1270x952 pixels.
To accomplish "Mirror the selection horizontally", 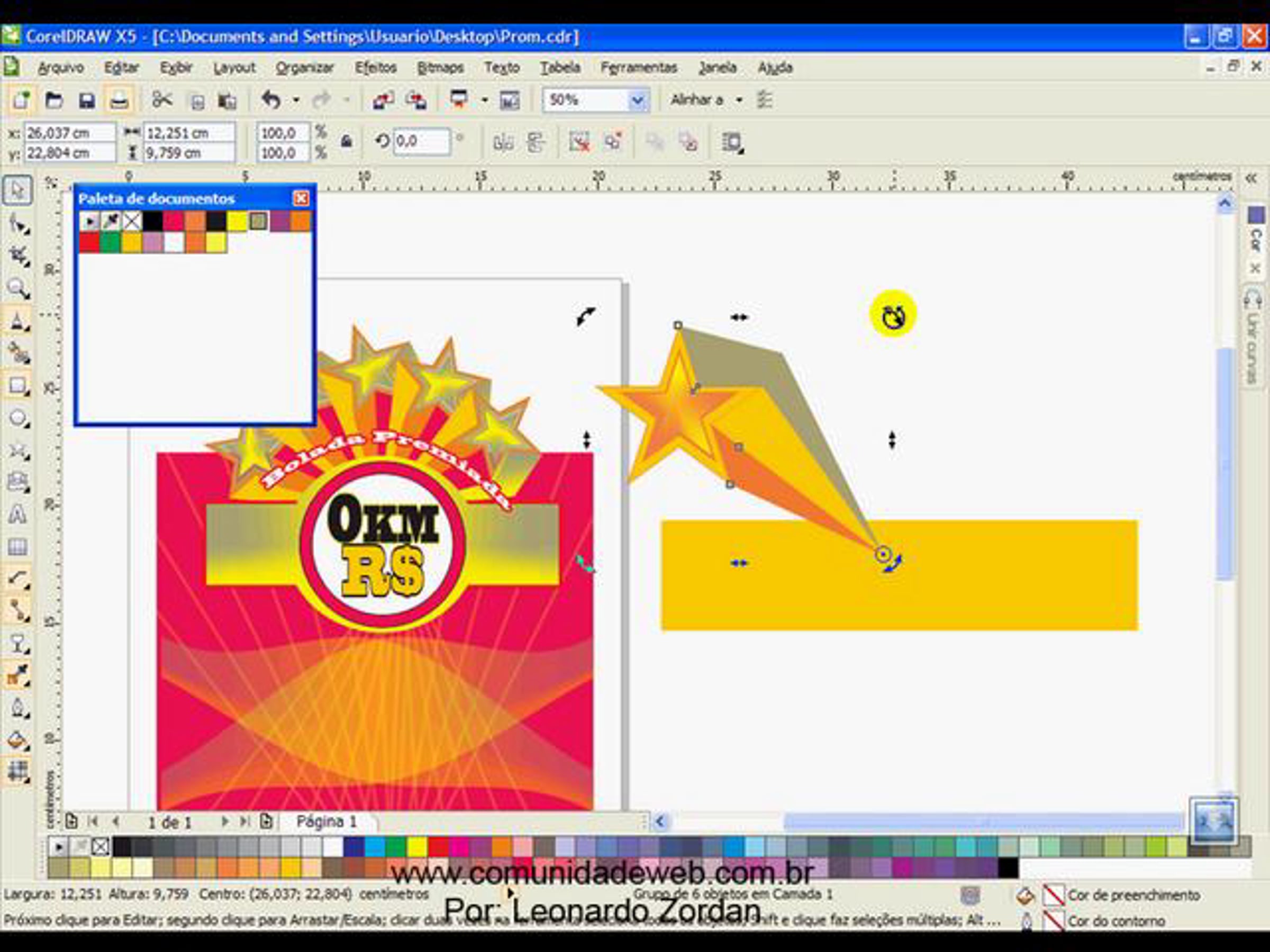I will [x=504, y=142].
